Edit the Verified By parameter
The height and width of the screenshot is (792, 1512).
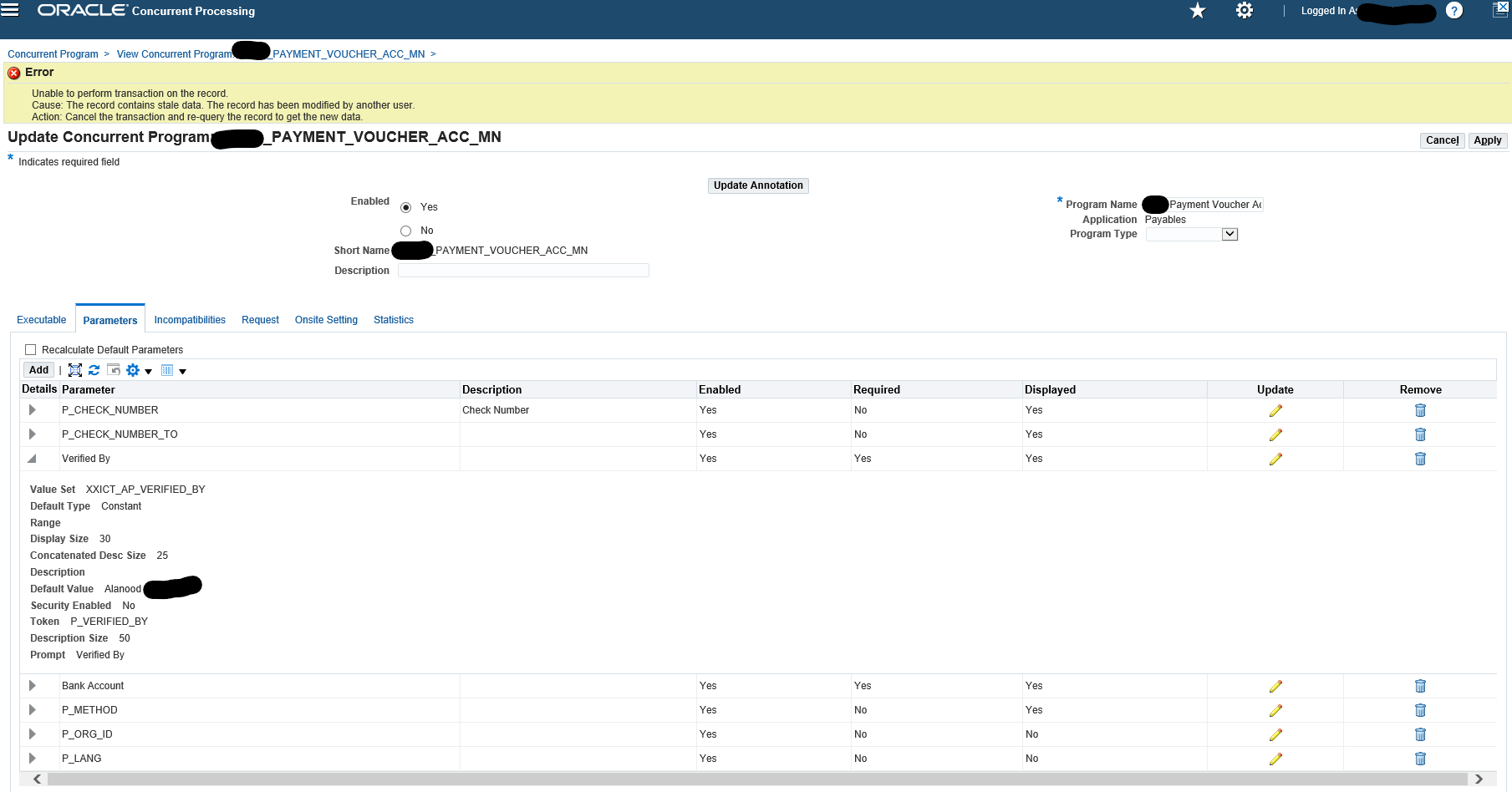coord(1275,459)
